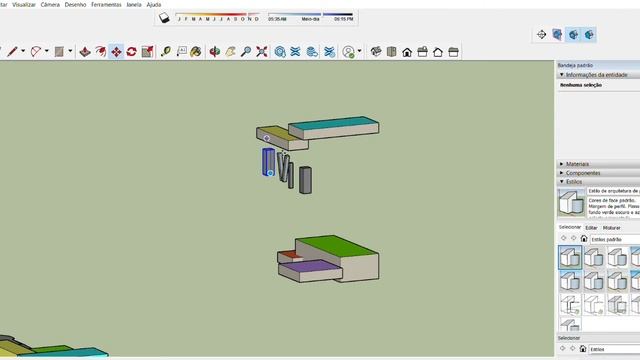This screenshot has width=640, height=360.
Task: Select the Paint Bucket tool
Action: pos(196,52)
